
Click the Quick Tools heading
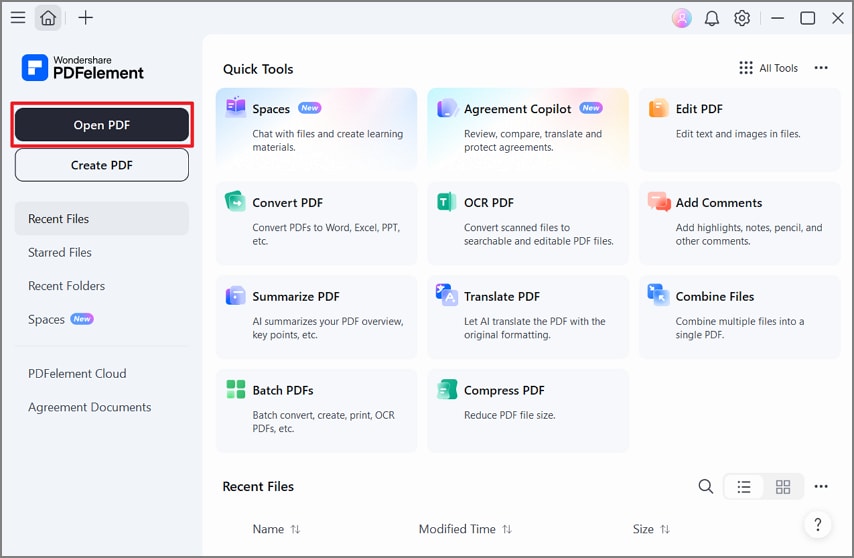258,69
